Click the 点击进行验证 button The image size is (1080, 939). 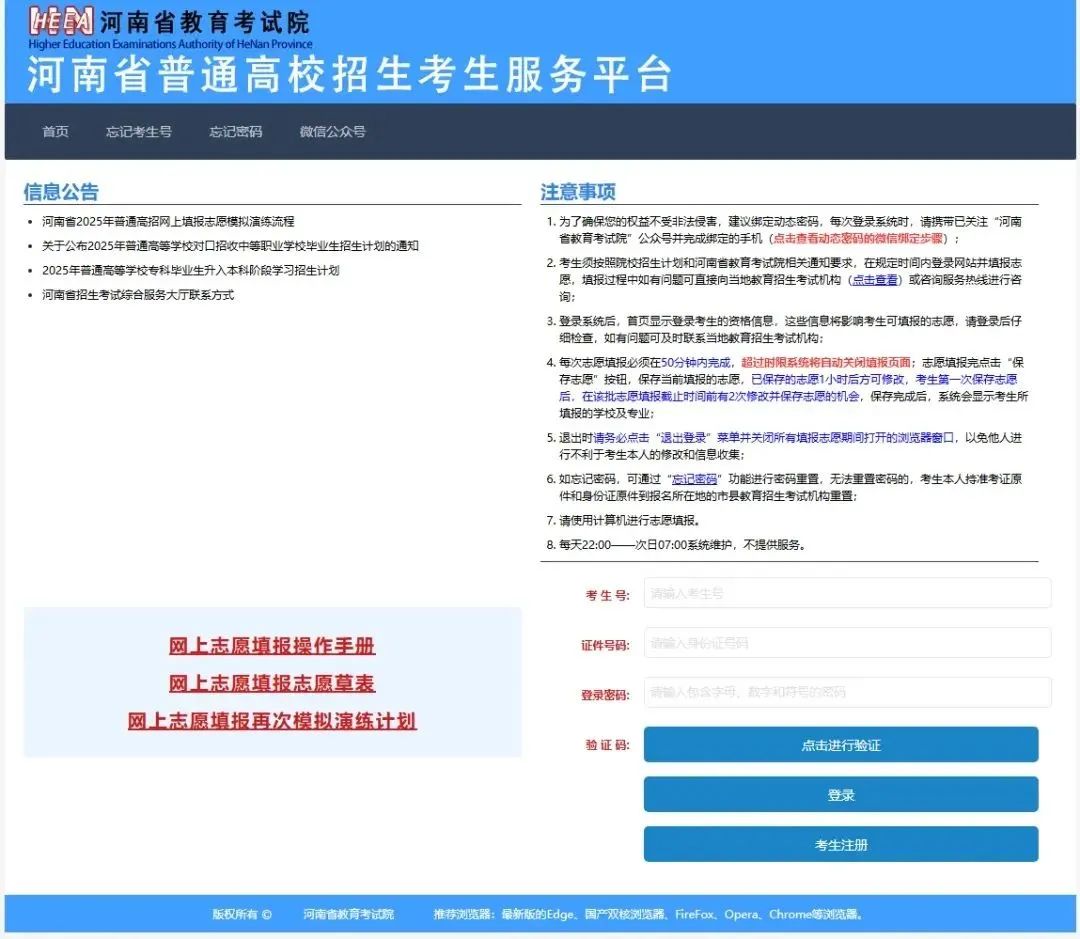(841, 745)
